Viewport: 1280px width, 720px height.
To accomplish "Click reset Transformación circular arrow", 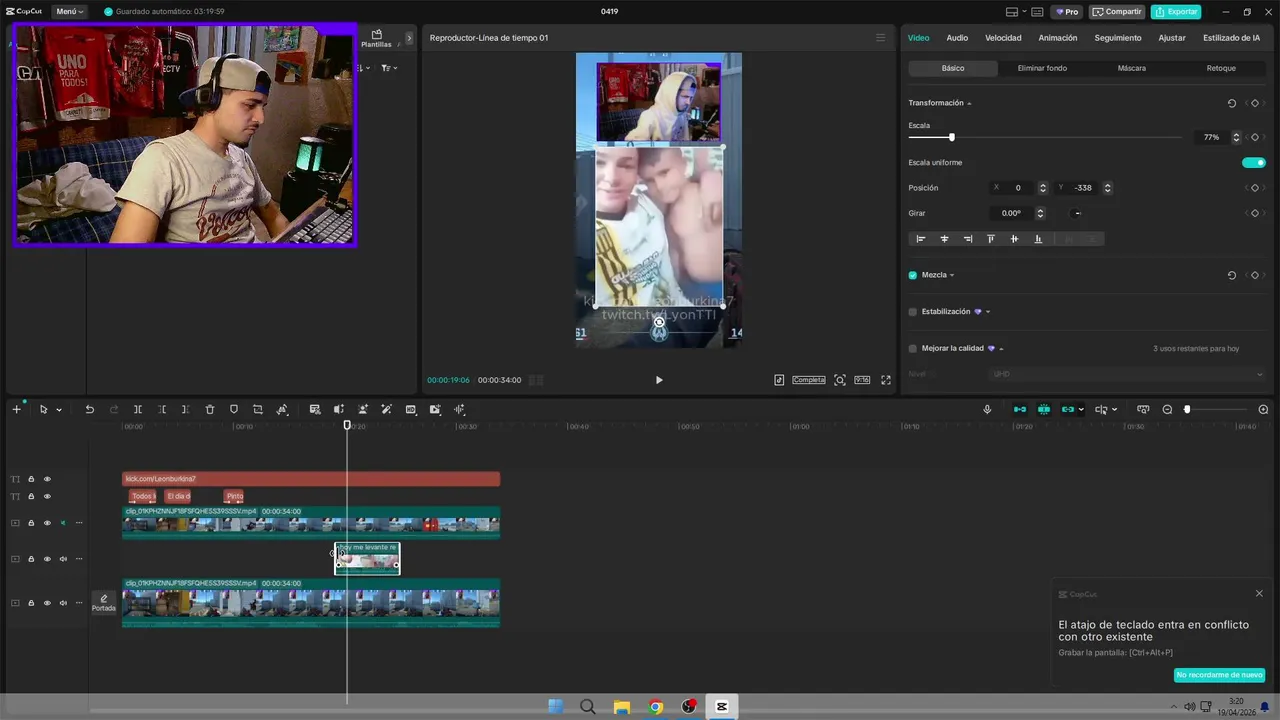I will [x=1232, y=103].
